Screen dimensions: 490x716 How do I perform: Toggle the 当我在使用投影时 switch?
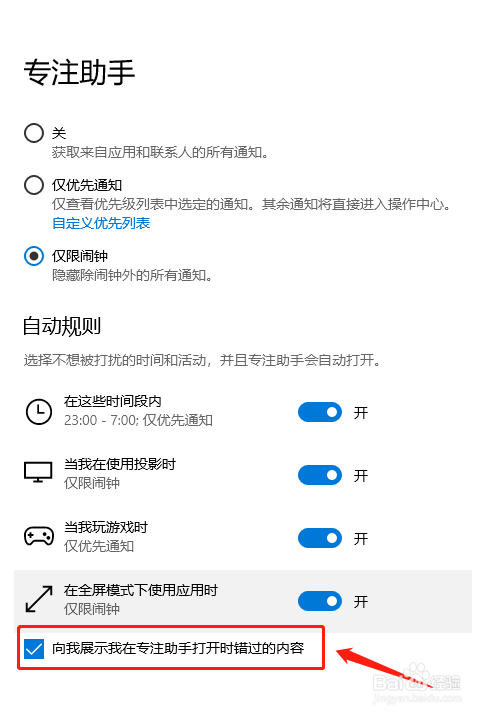pyautogui.click(x=320, y=475)
